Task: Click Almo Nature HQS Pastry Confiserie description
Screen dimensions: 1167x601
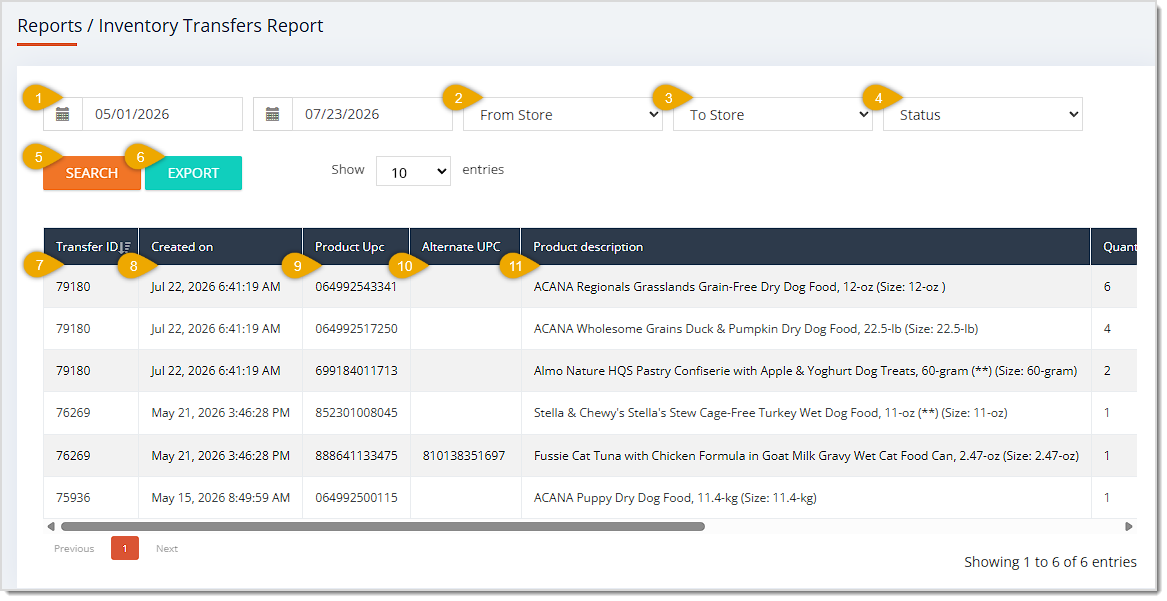Action: 805,371
